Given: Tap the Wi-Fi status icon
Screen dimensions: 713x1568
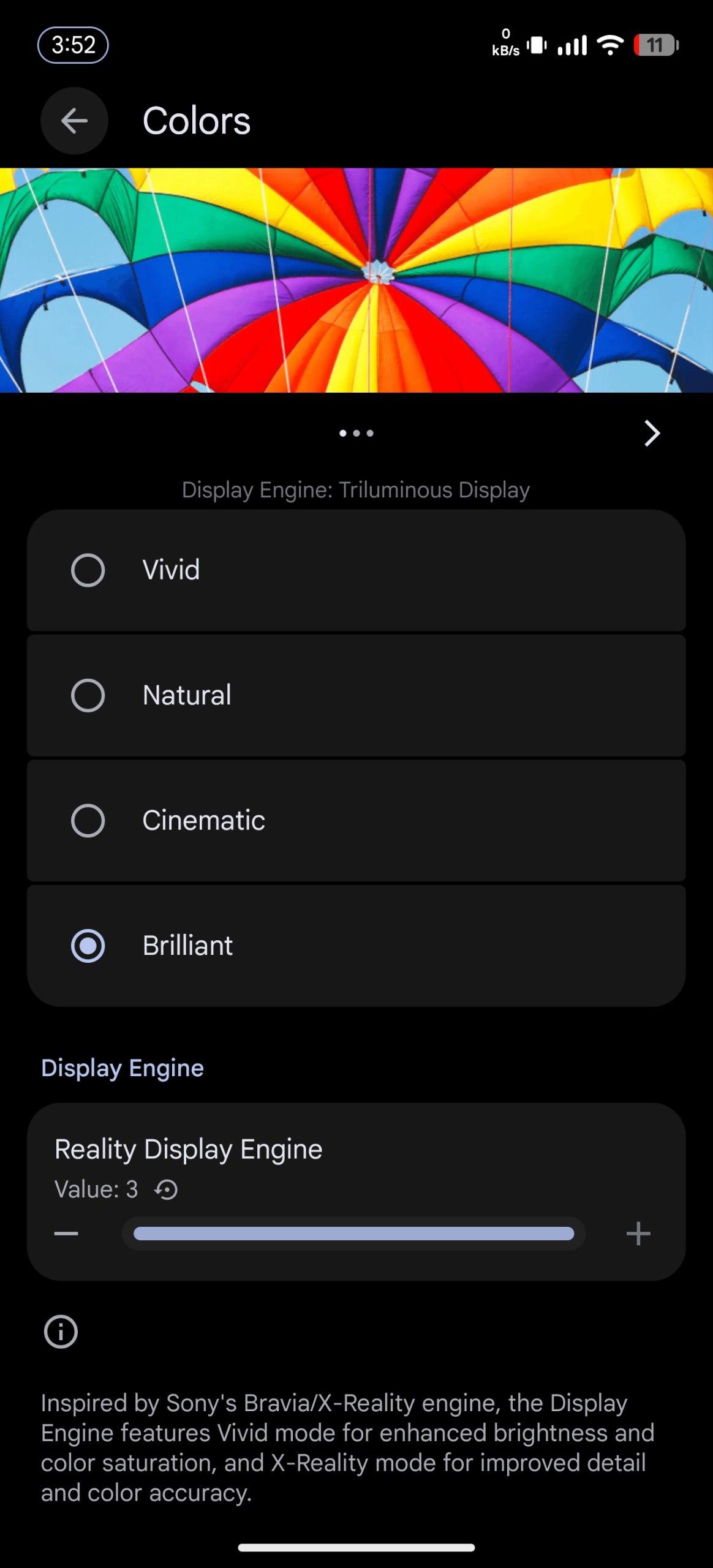Looking at the screenshot, I should pyautogui.click(x=609, y=45).
